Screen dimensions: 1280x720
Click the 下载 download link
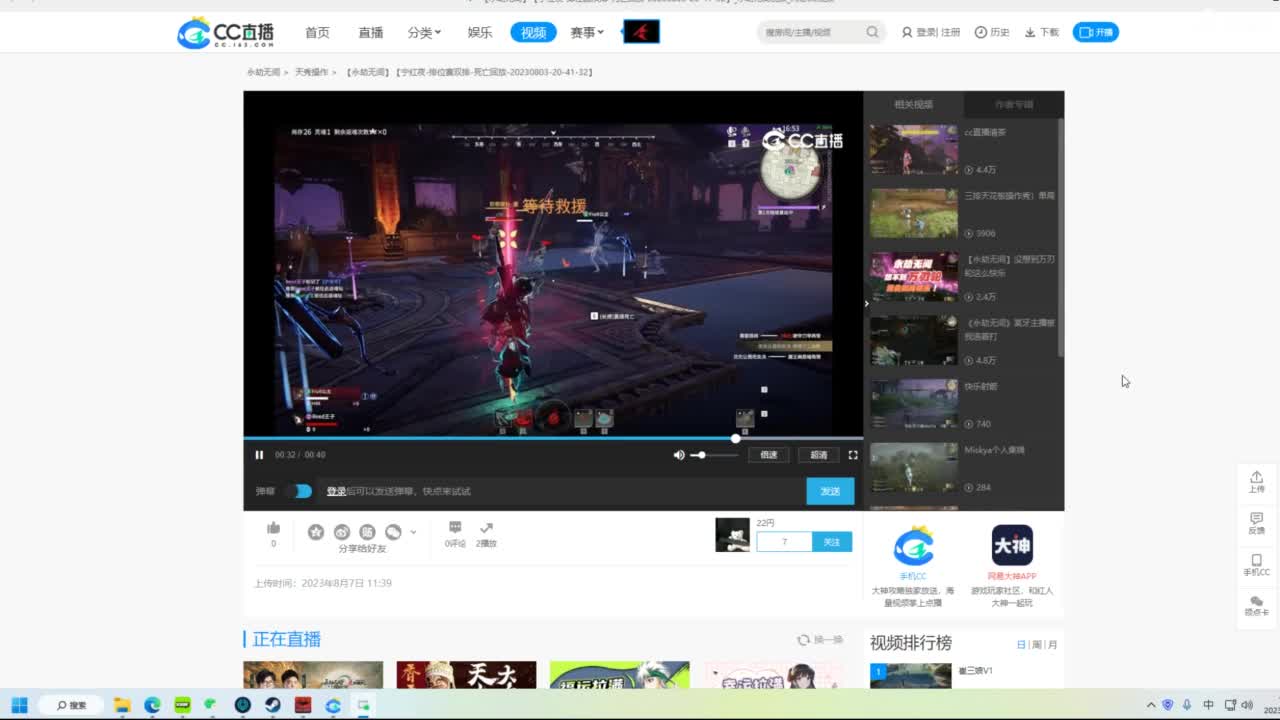[1042, 32]
